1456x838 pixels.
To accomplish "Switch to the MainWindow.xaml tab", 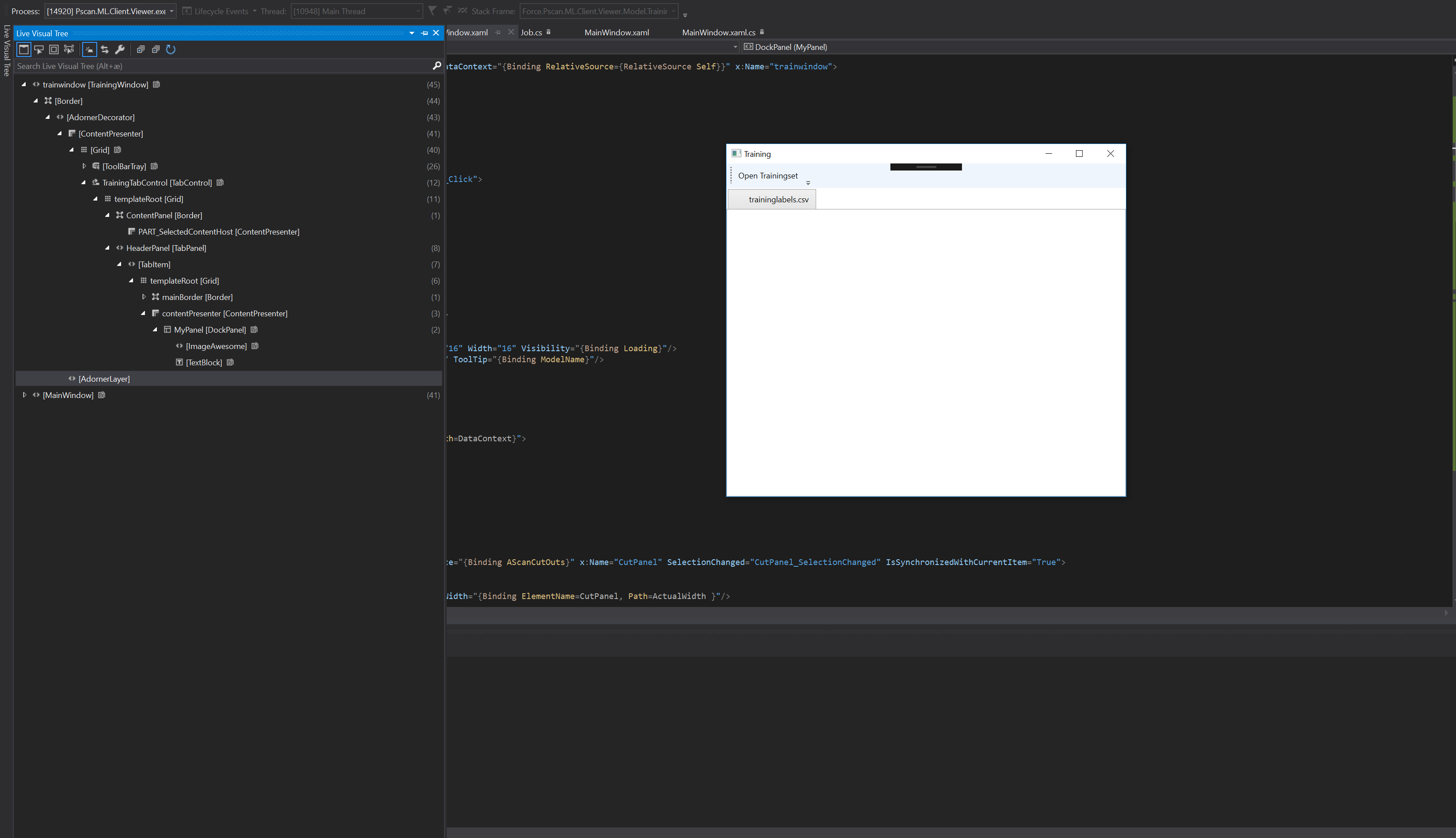I will tap(616, 32).
